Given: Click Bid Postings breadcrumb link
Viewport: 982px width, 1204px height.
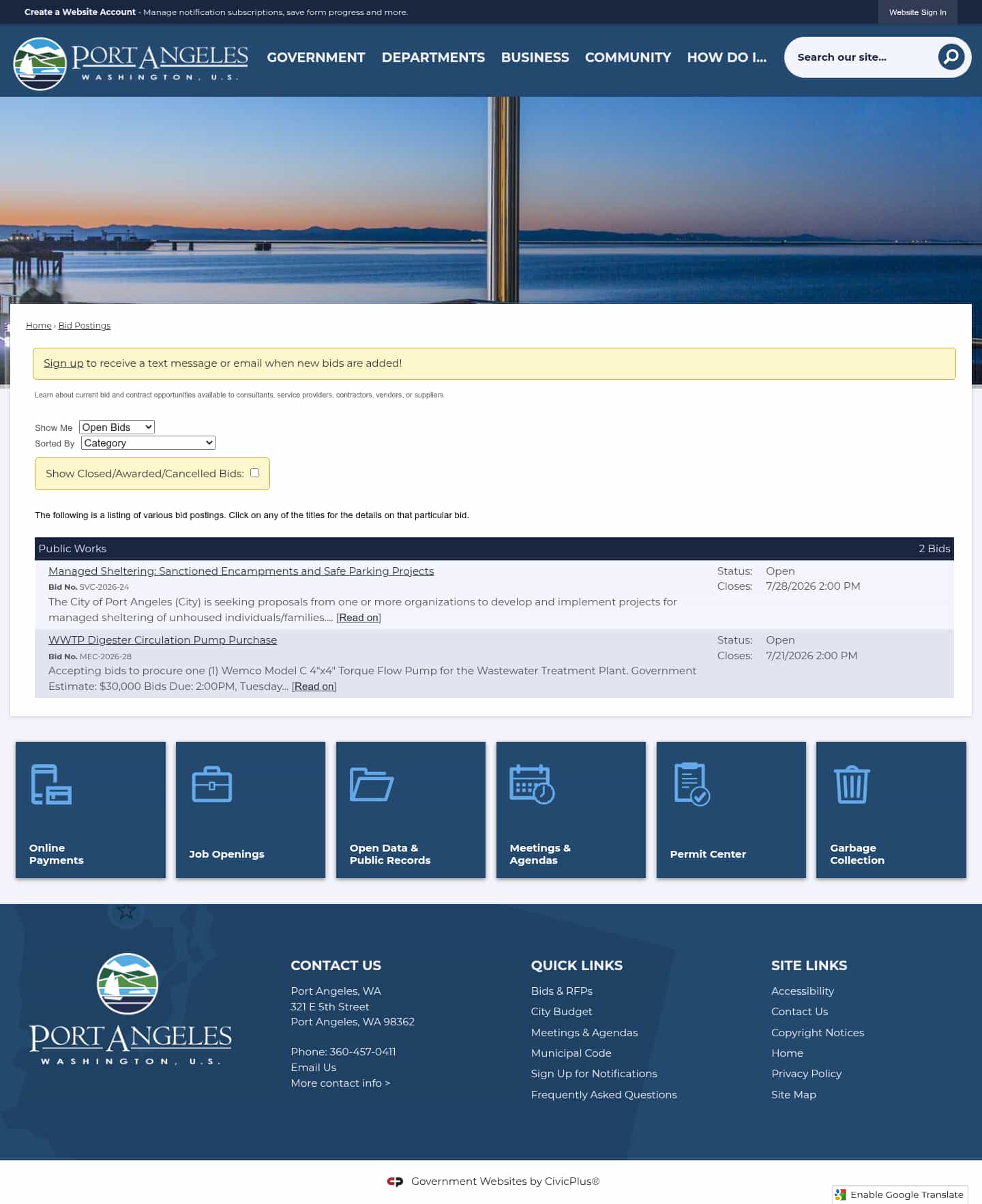Looking at the screenshot, I should click(85, 325).
